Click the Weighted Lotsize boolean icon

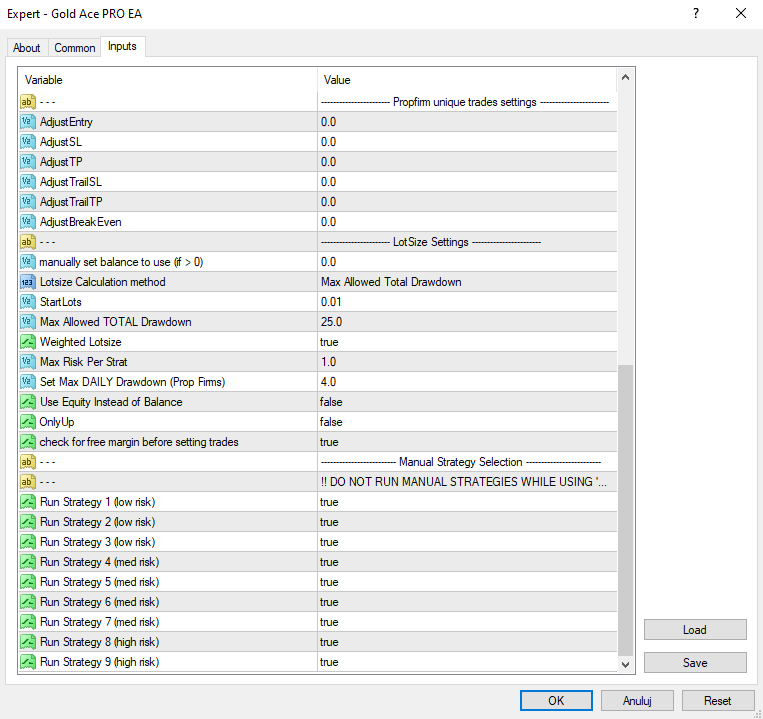28,342
